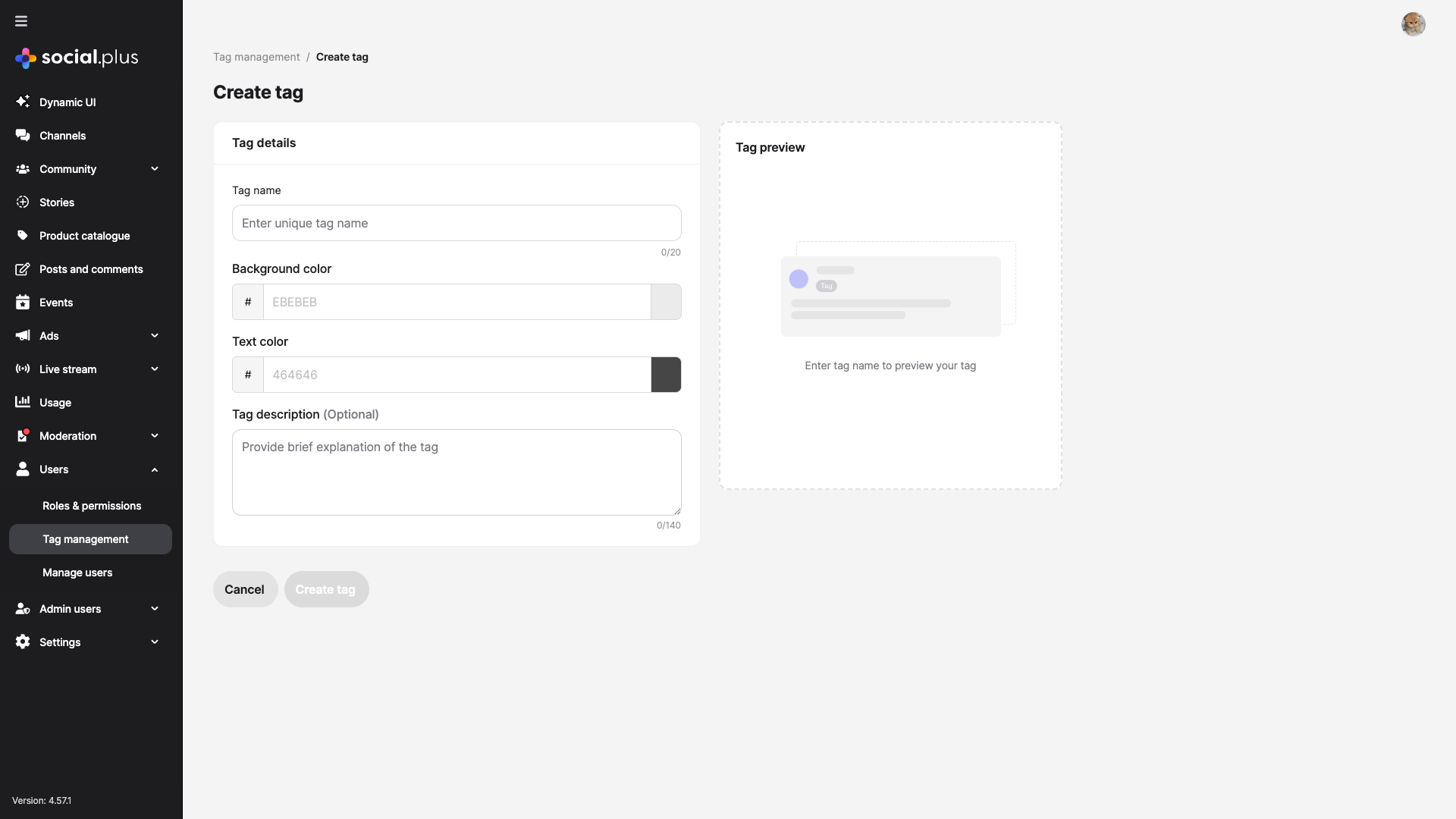Click the social.plus logo
1456x819 pixels.
click(x=76, y=58)
